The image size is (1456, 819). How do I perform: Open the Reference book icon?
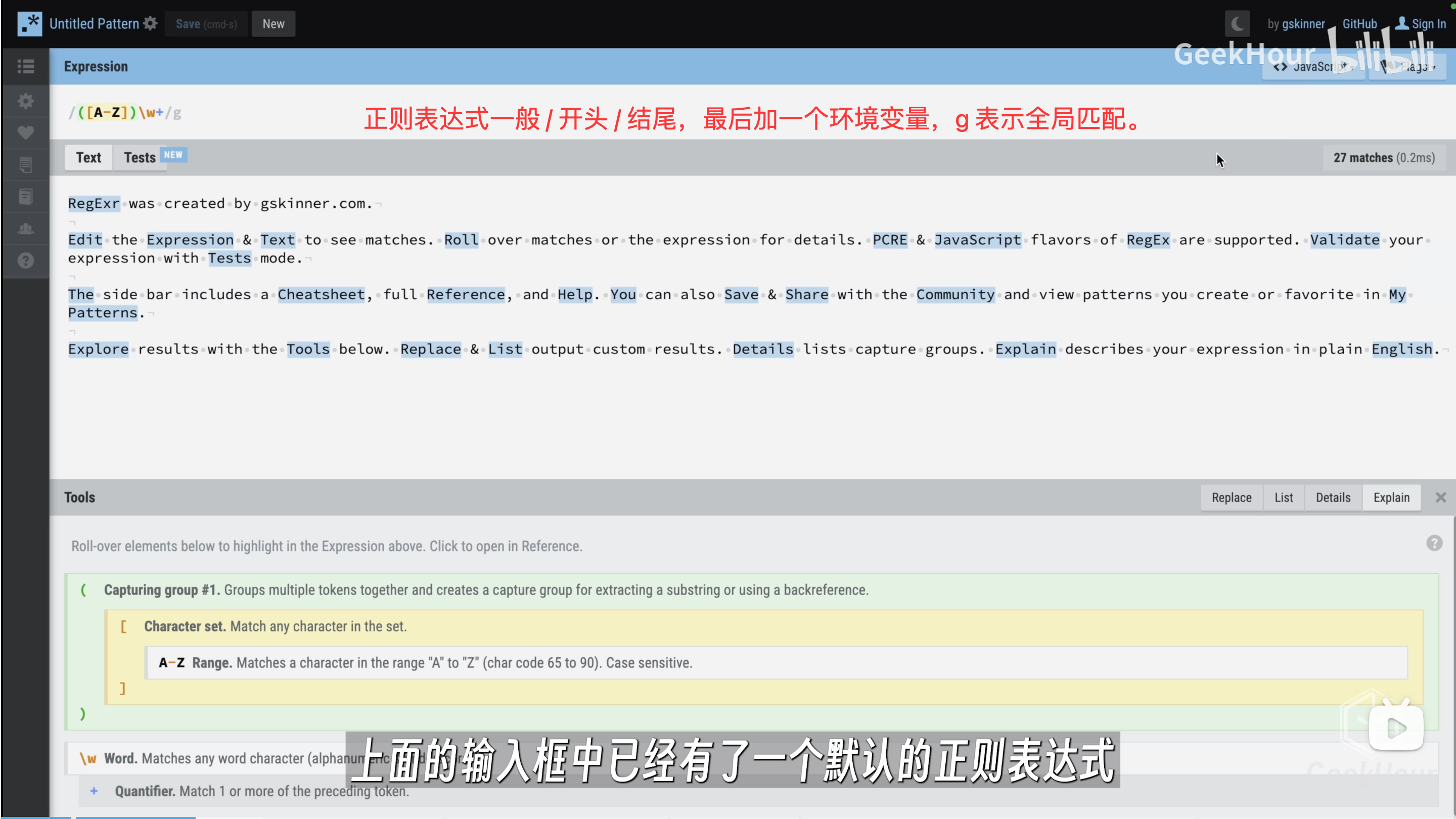tap(25, 197)
